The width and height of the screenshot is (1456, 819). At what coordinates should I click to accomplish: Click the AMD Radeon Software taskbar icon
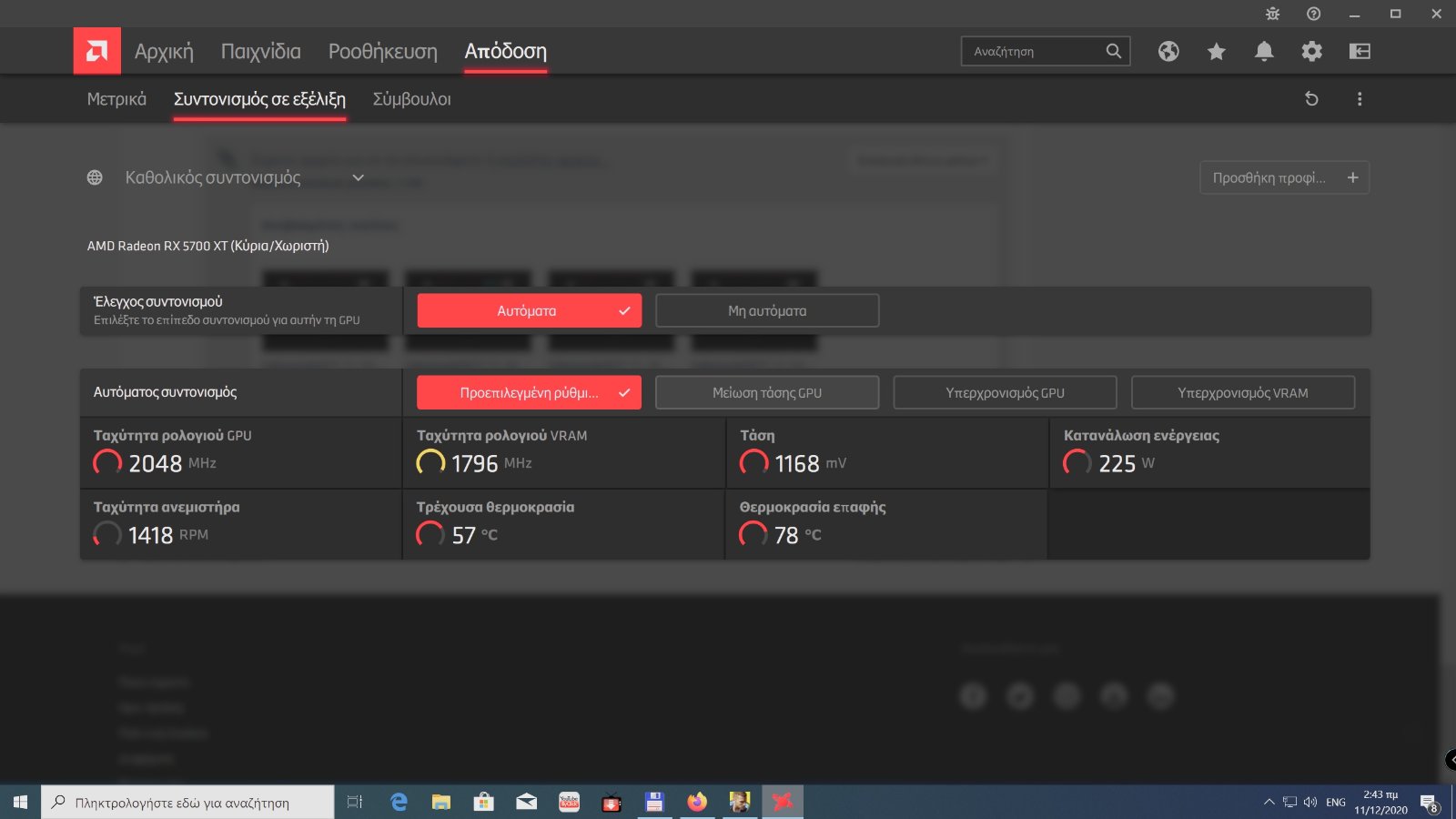(783, 802)
